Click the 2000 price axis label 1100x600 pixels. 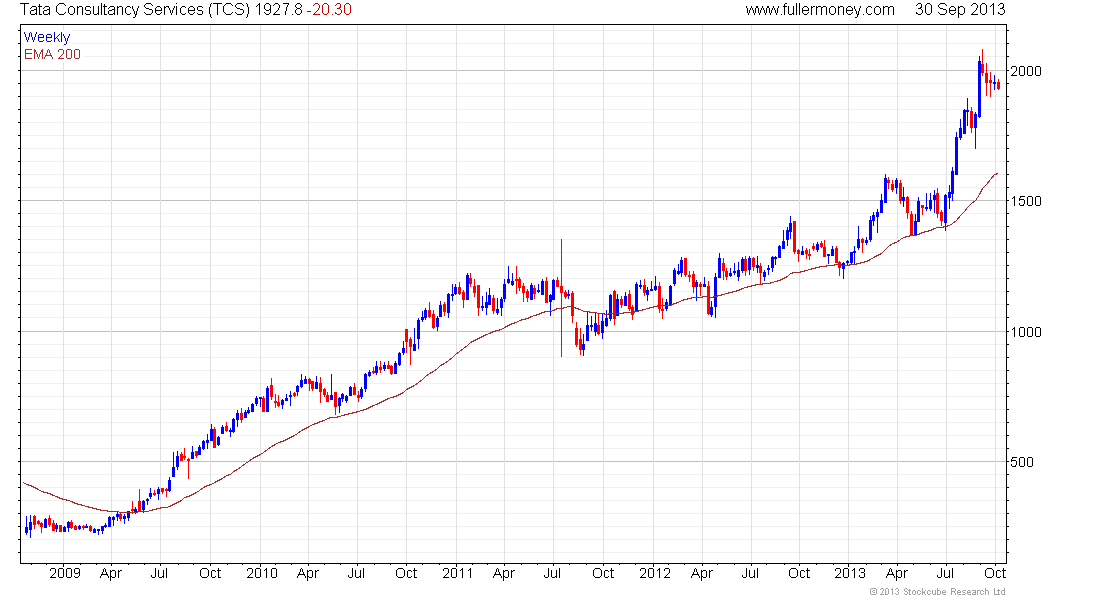[1026, 71]
